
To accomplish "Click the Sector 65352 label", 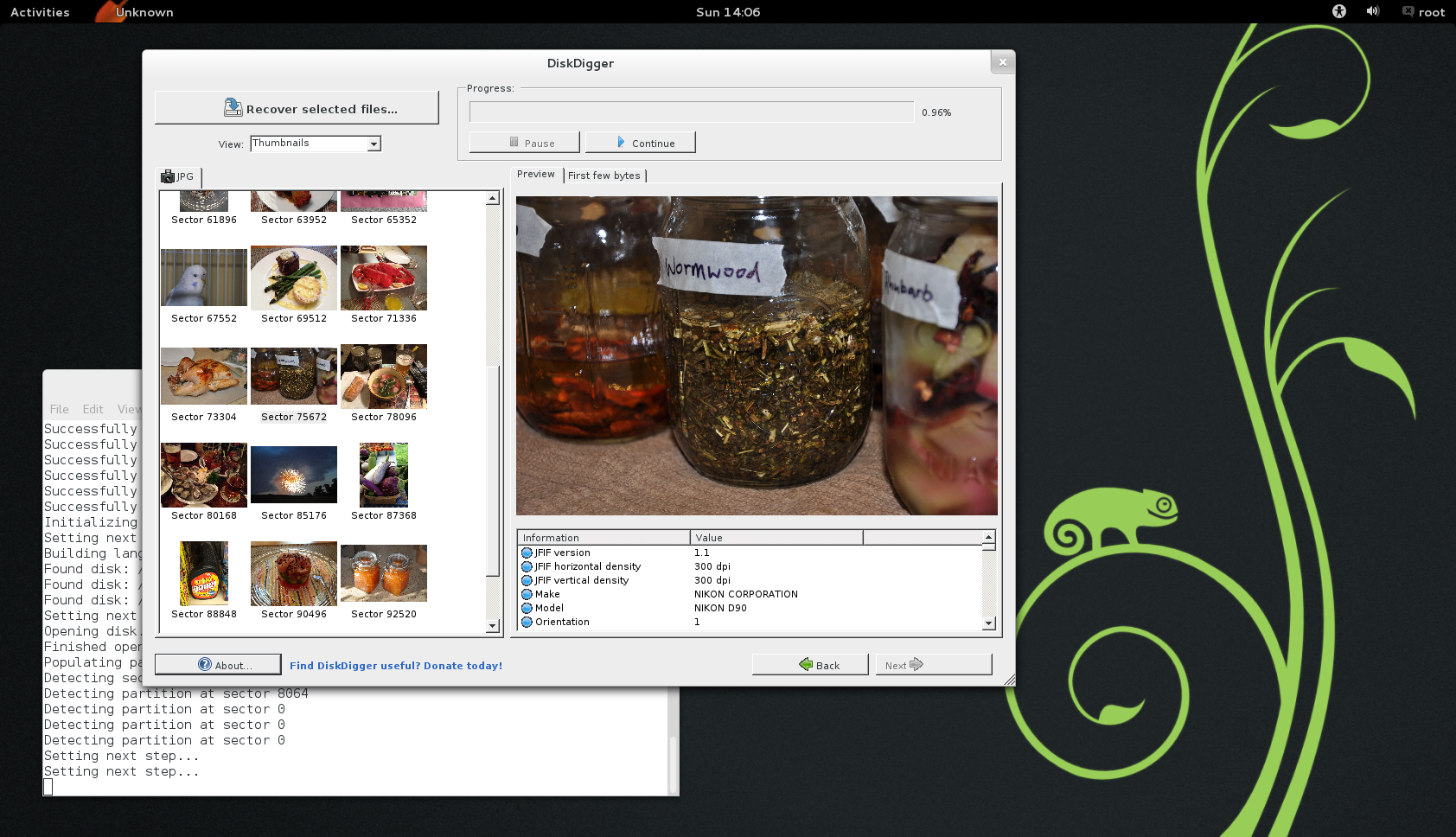I will tap(384, 220).
